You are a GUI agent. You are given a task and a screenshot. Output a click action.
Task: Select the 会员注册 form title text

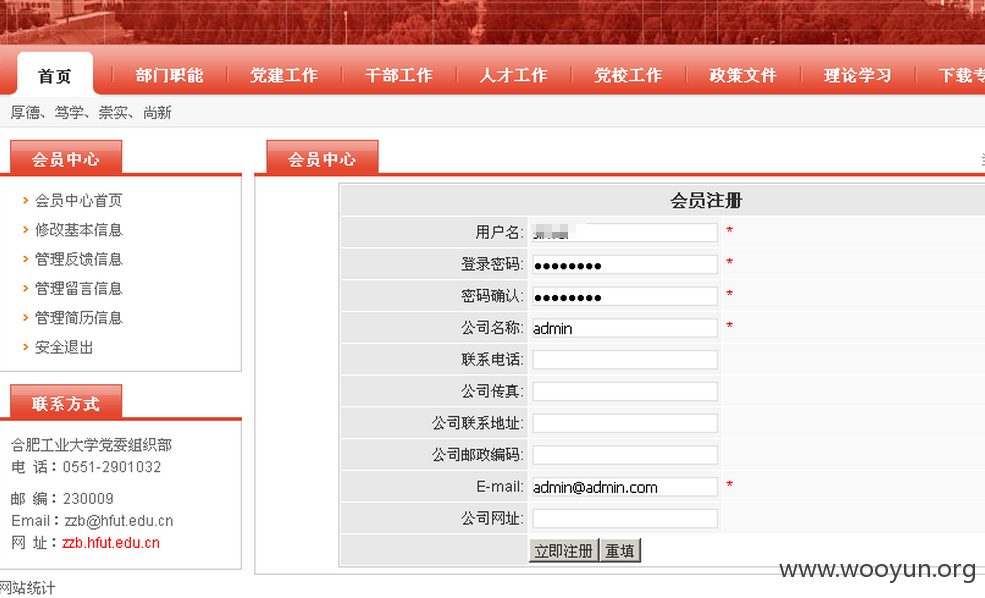tap(706, 201)
